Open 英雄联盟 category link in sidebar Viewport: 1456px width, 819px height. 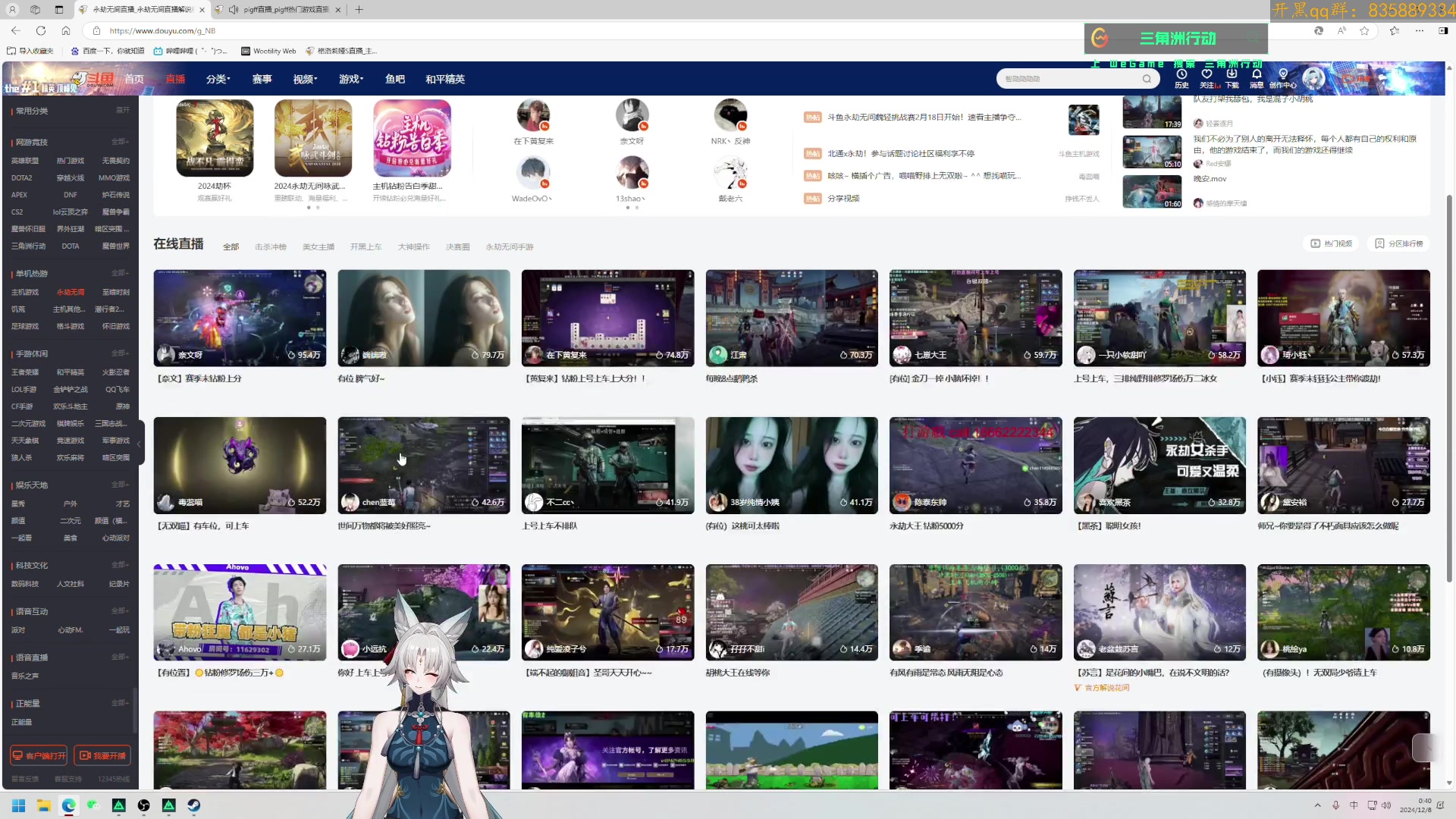(x=25, y=161)
